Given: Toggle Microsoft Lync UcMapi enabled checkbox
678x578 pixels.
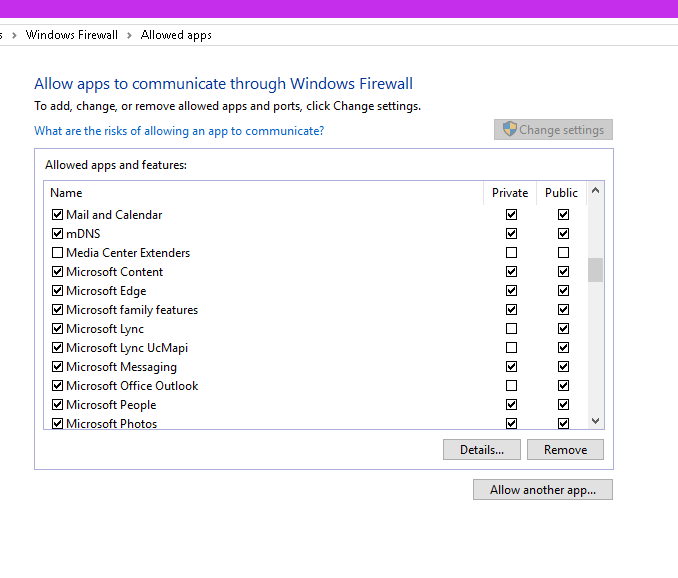Looking at the screenshot, I should point(57,348).
